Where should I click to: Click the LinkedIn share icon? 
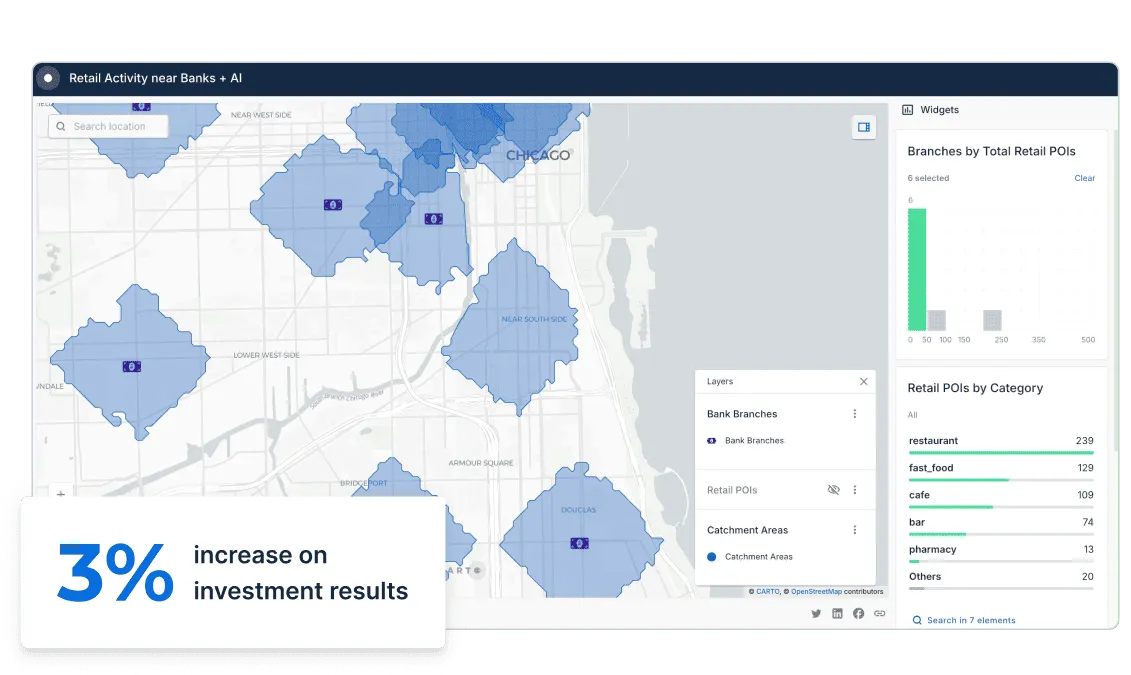pos(837,613)
